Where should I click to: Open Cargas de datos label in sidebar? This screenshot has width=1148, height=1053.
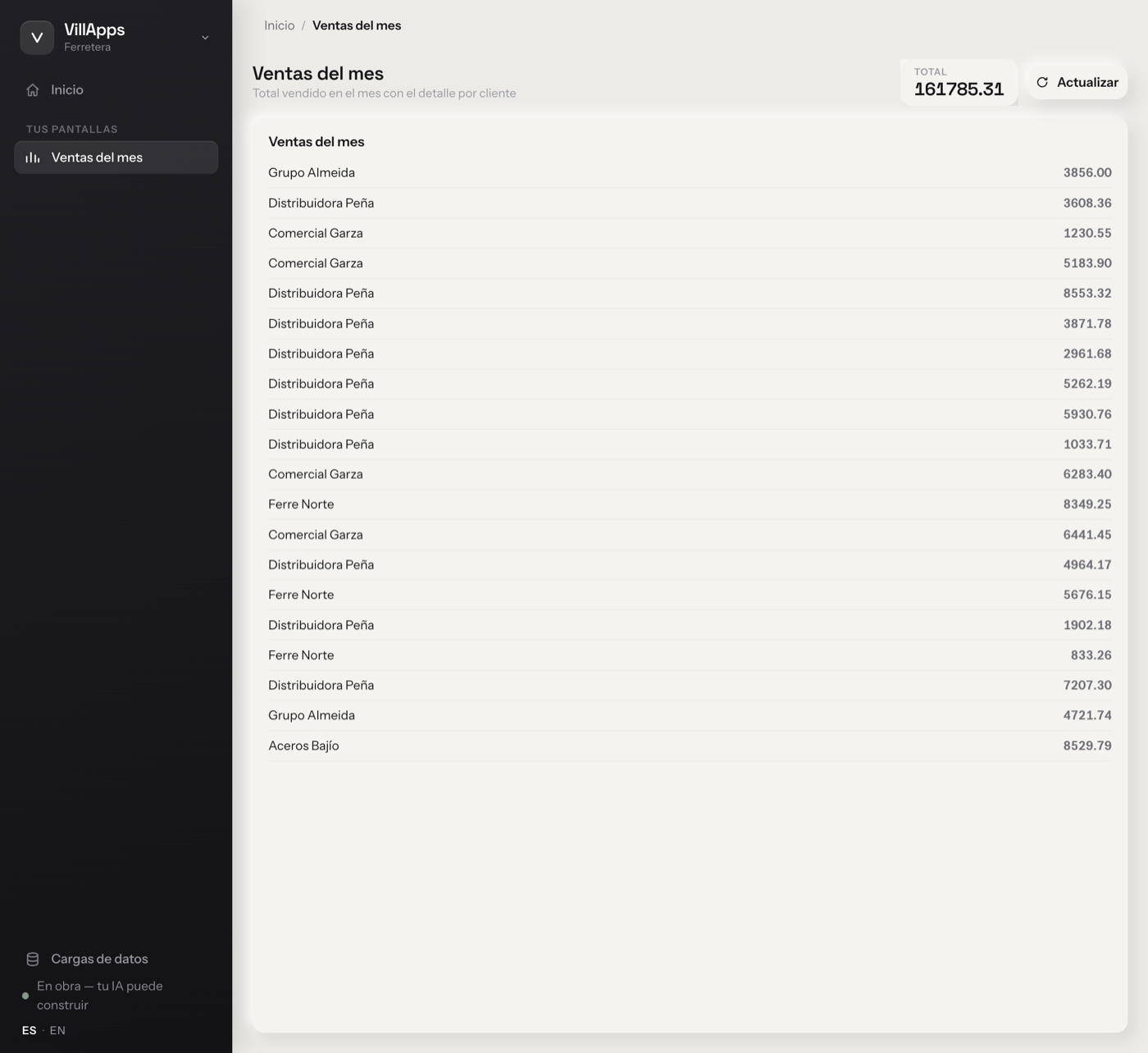pos(99,959)
